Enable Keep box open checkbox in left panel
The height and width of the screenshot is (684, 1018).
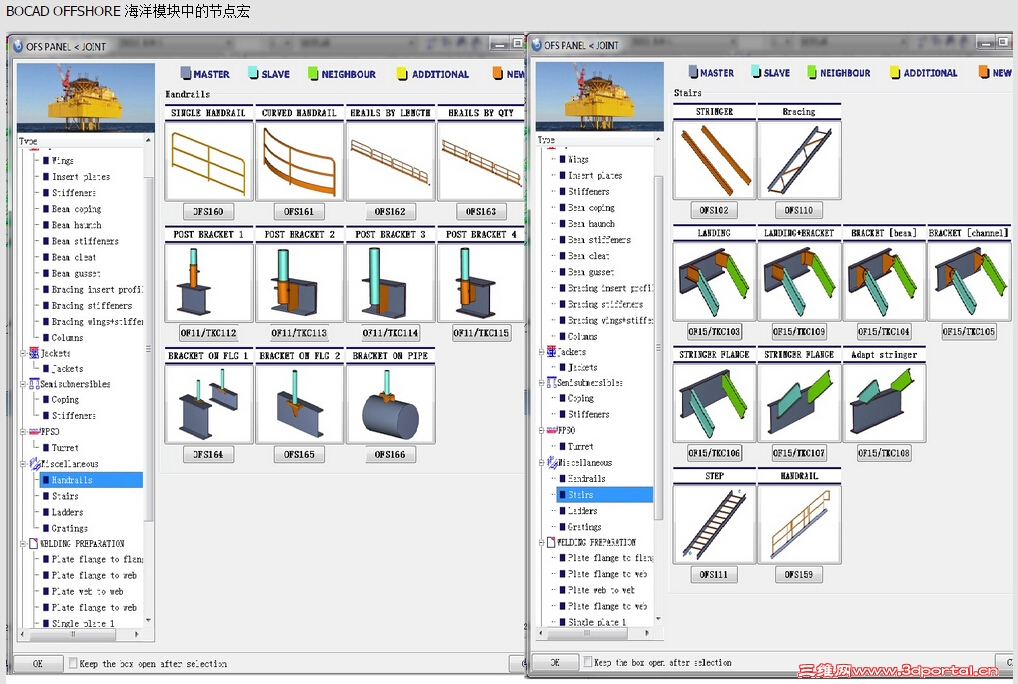tap(73, 663)
